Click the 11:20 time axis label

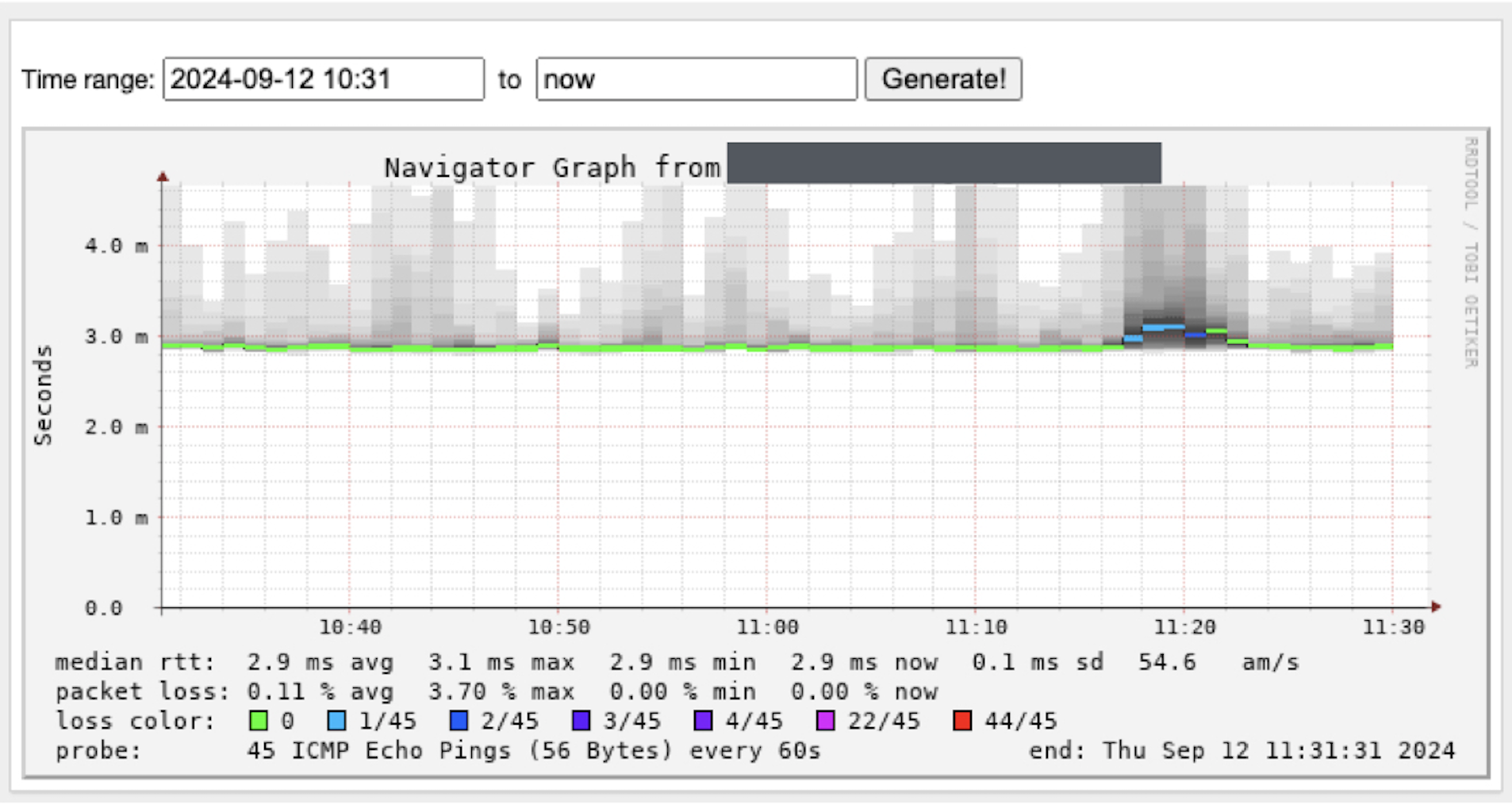tap(1185, 627)
